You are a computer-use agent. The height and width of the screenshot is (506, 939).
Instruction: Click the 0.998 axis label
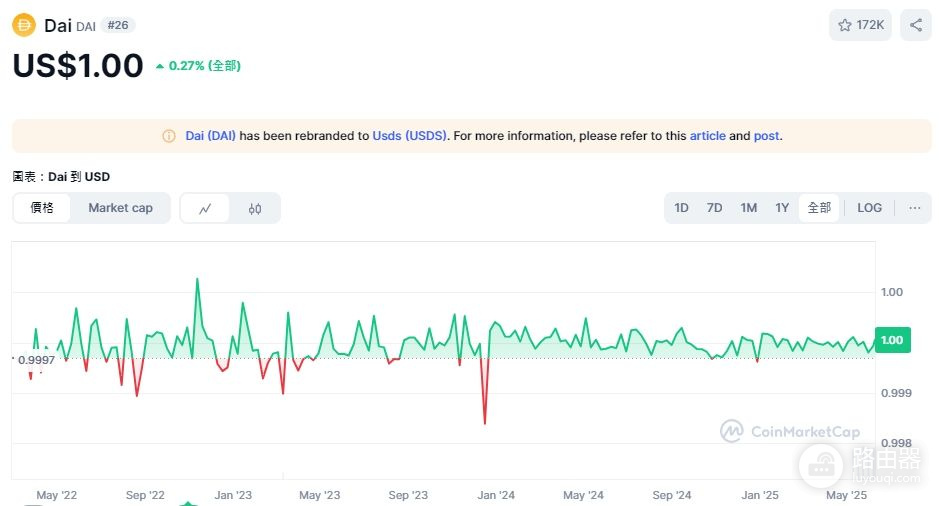coord(896,443)
